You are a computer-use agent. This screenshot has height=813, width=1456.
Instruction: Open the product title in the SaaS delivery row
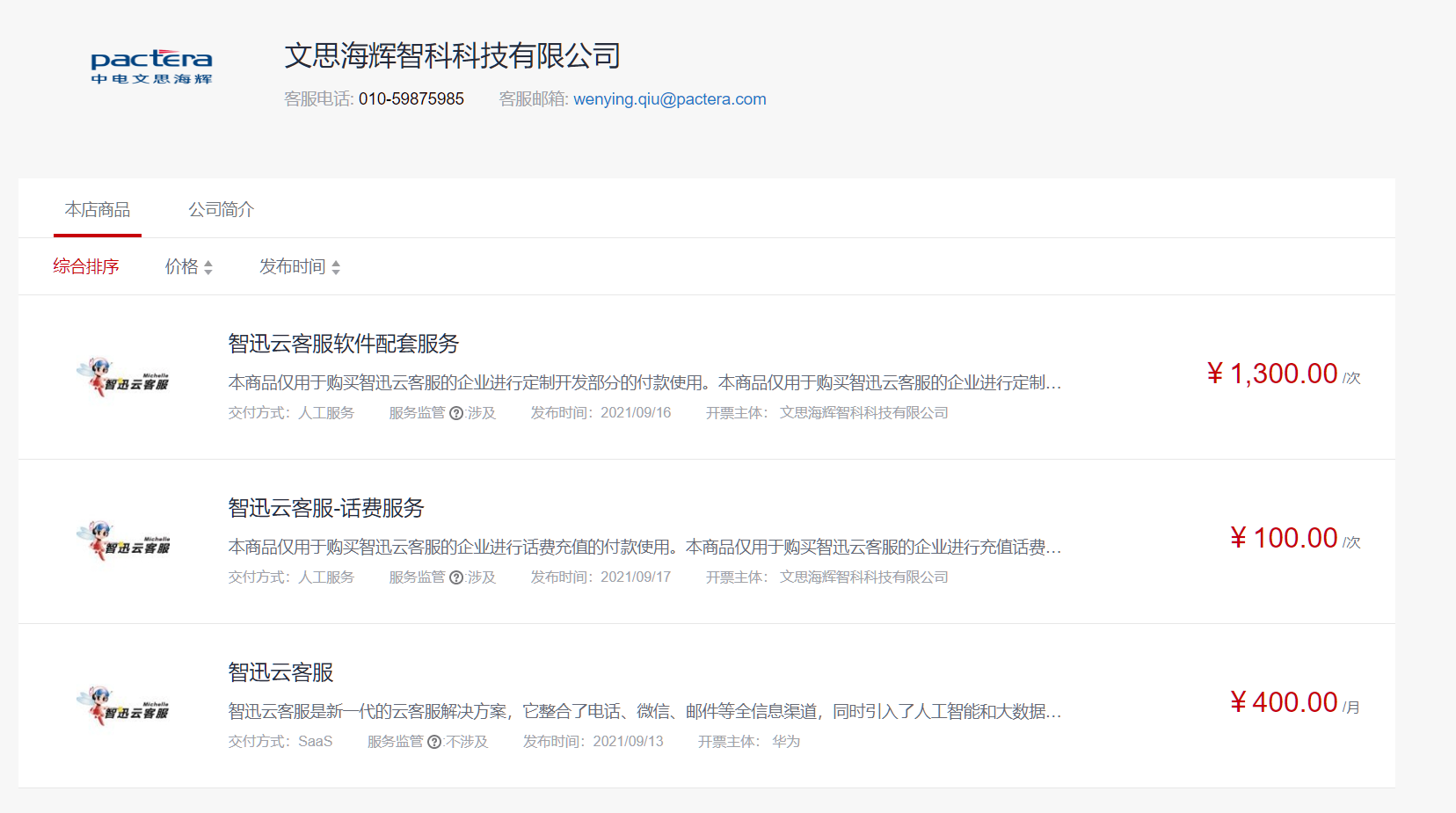[281, 672]
